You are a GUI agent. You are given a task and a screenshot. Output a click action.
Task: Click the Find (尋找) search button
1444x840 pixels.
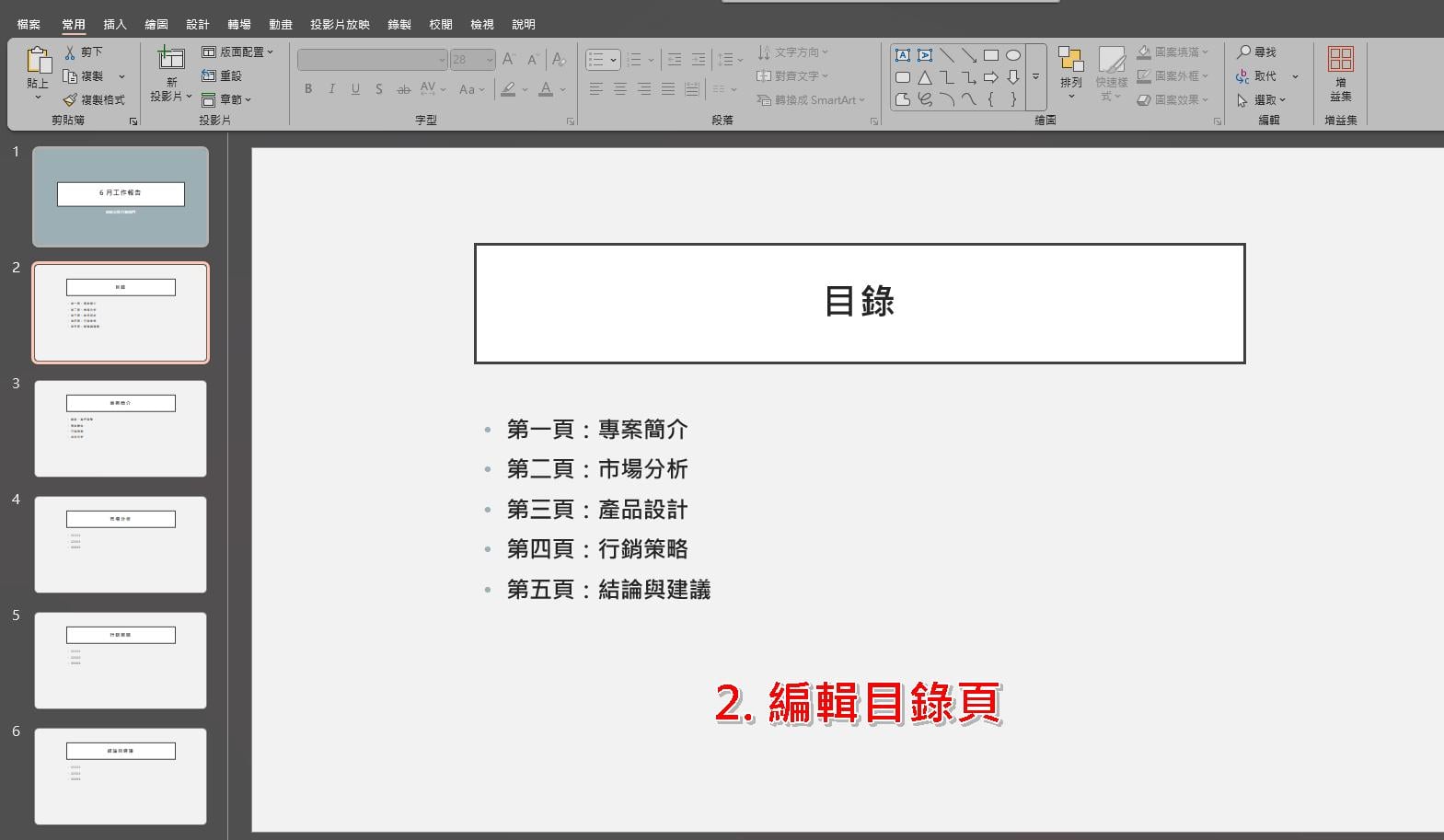point(1256,52)
